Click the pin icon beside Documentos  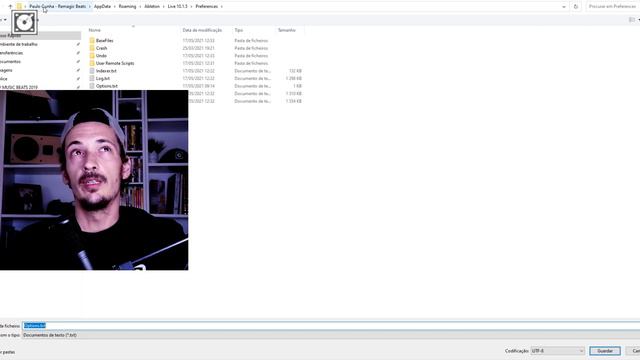78,62
